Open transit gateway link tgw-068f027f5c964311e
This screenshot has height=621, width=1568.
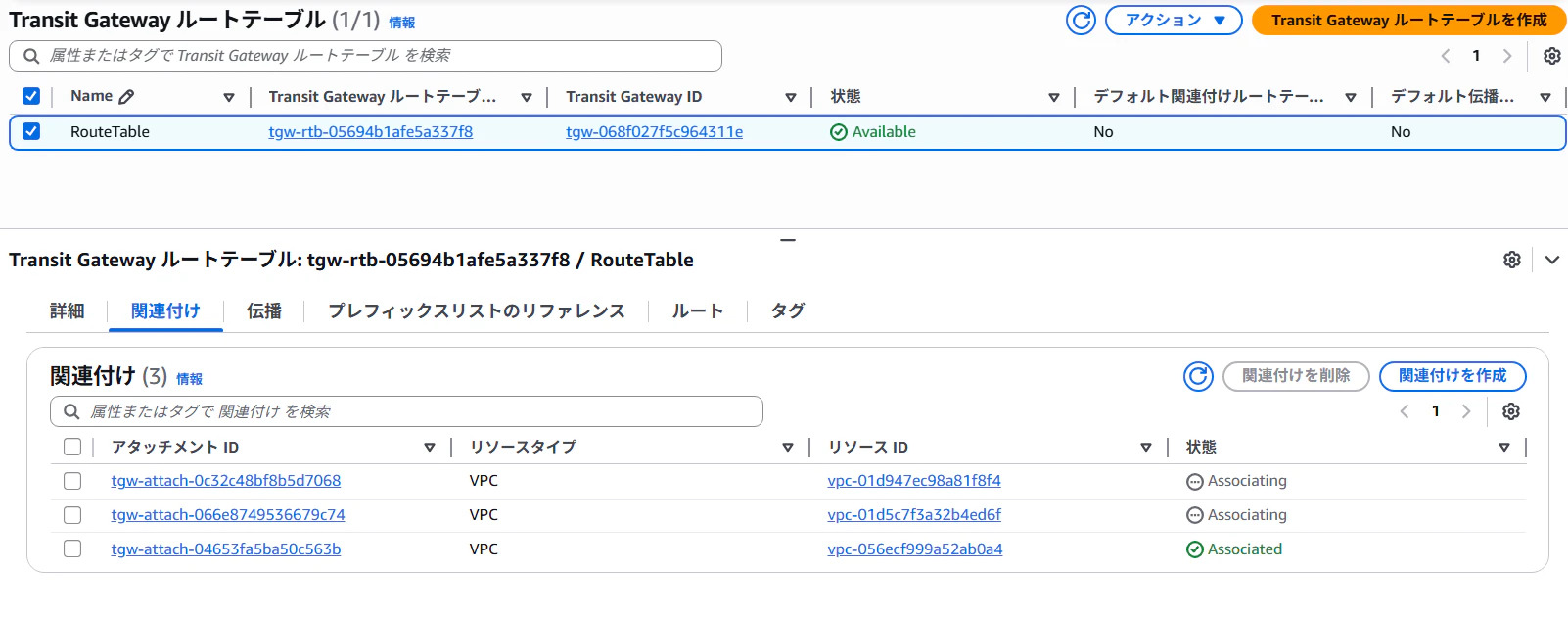tap(655, 132)
